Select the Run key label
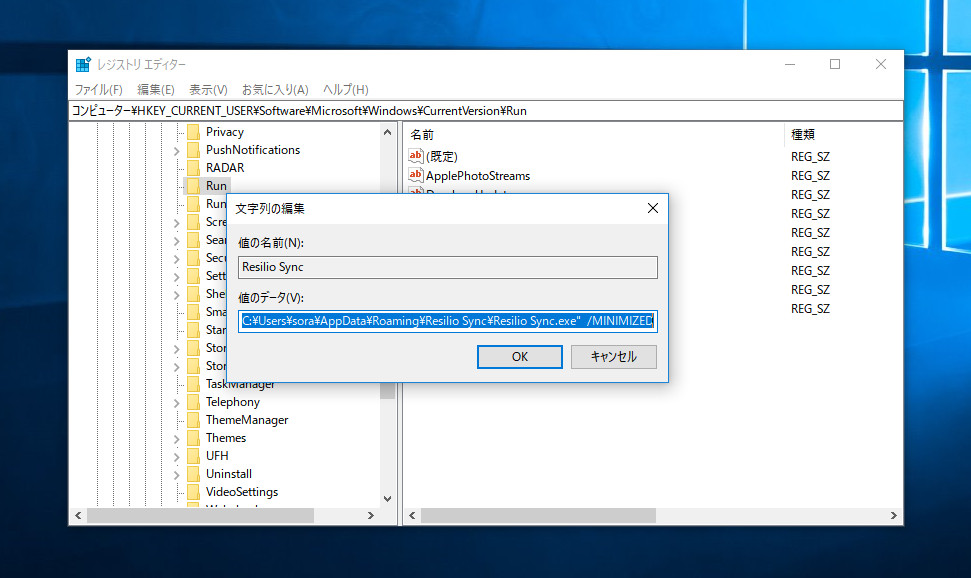Viewport: 971px width, 578px height. tap(216, 186)
